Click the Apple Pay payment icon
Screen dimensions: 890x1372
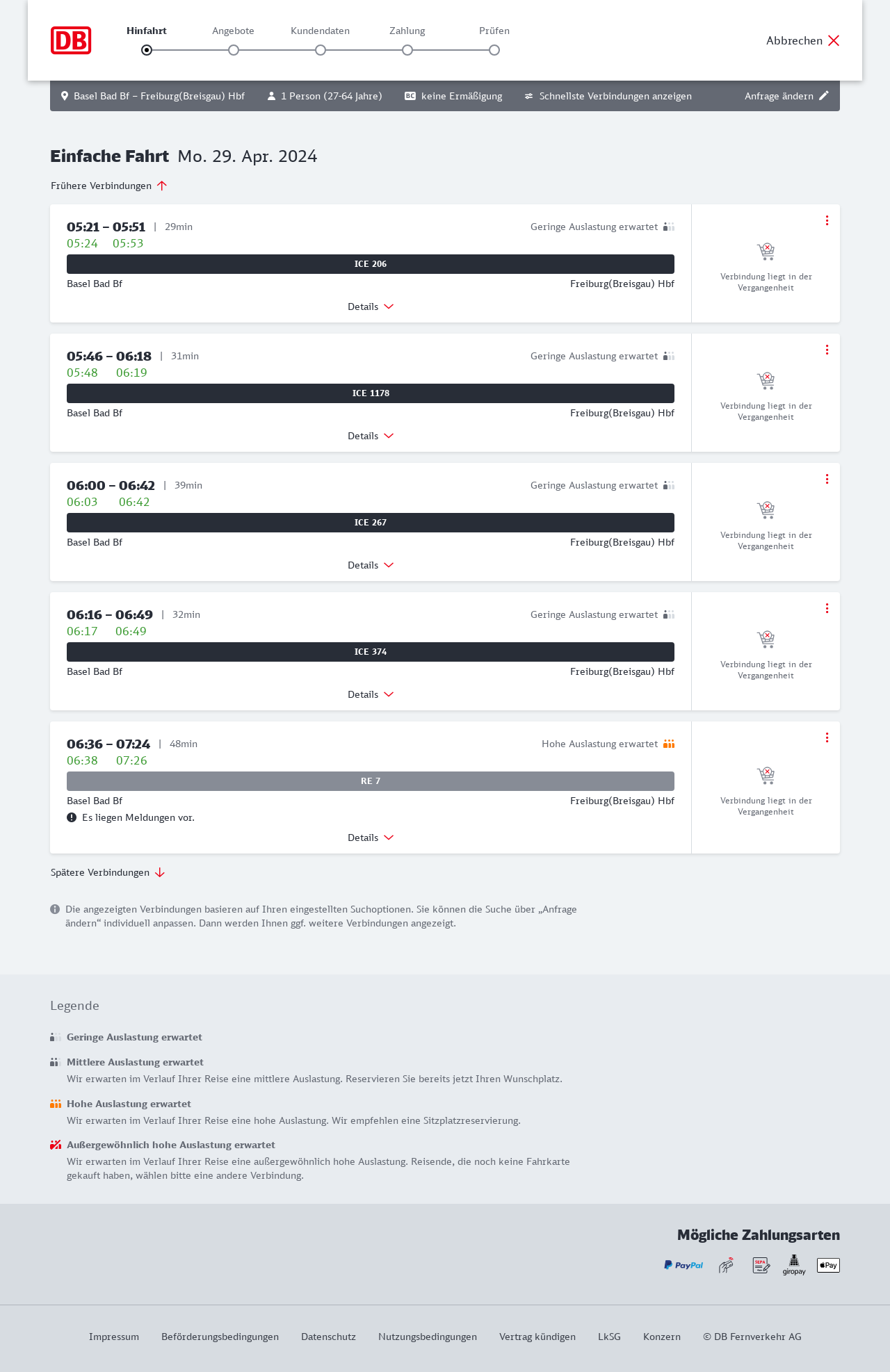click(828, 1265)
